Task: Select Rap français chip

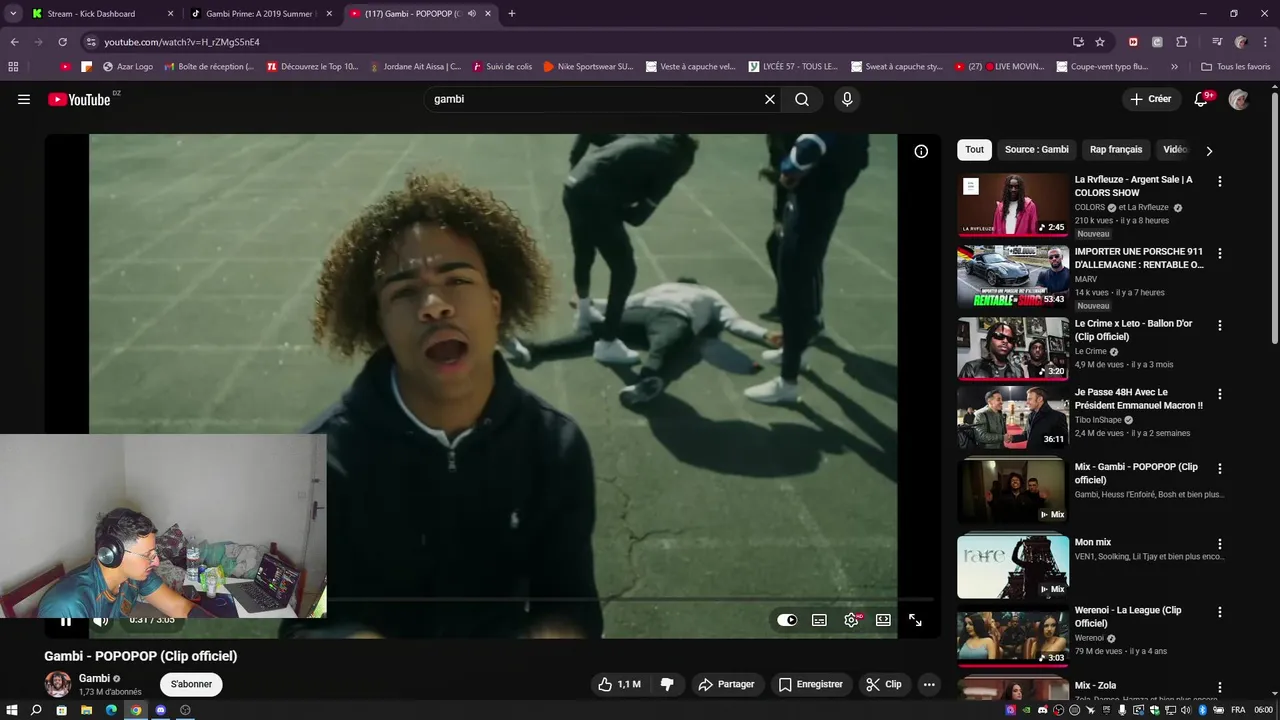Action: 1116,150
